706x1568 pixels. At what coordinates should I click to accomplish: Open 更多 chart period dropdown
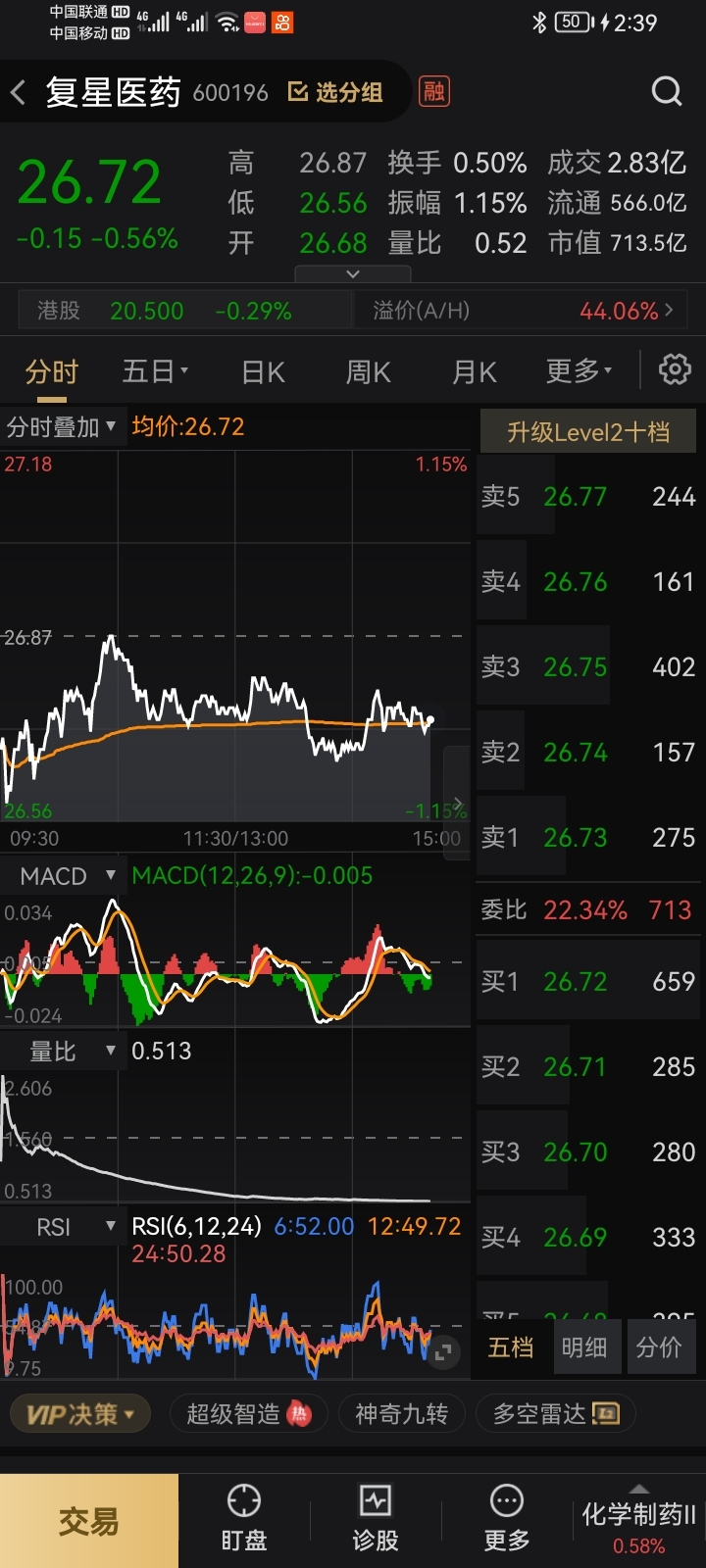pos(579,371)
